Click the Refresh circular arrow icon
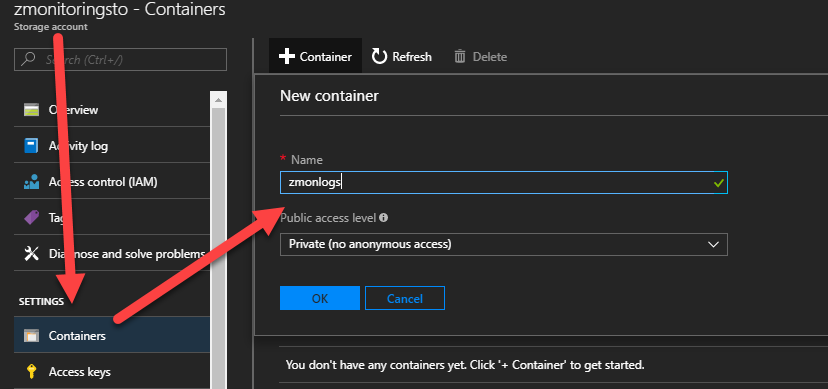This screenshot has height=389, width=828. coord(380,56)
